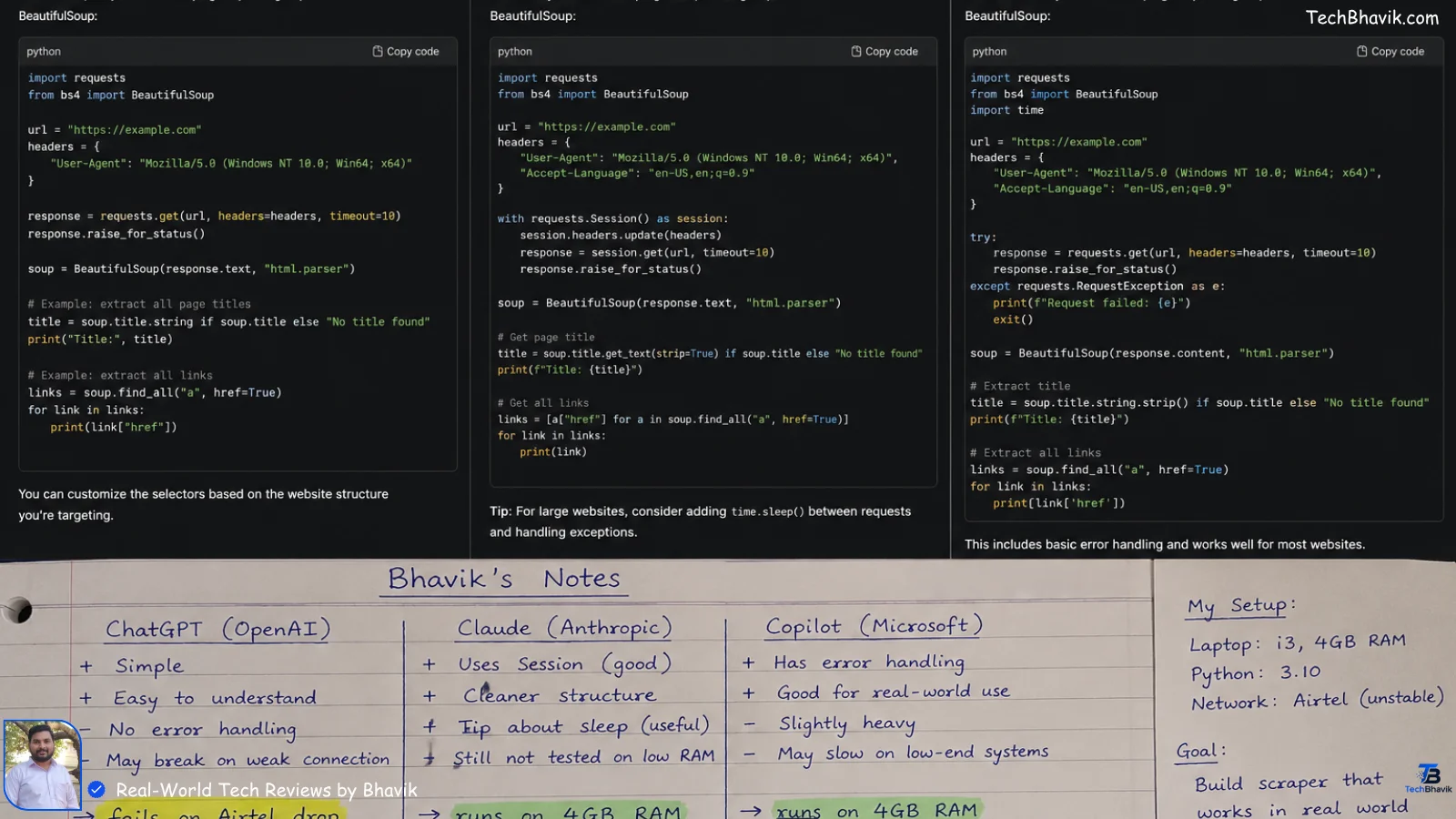Select comment "# Get page title"
Image resolution: width=1456 pixels, height=819 pixels.
click(x=546, y=337)
